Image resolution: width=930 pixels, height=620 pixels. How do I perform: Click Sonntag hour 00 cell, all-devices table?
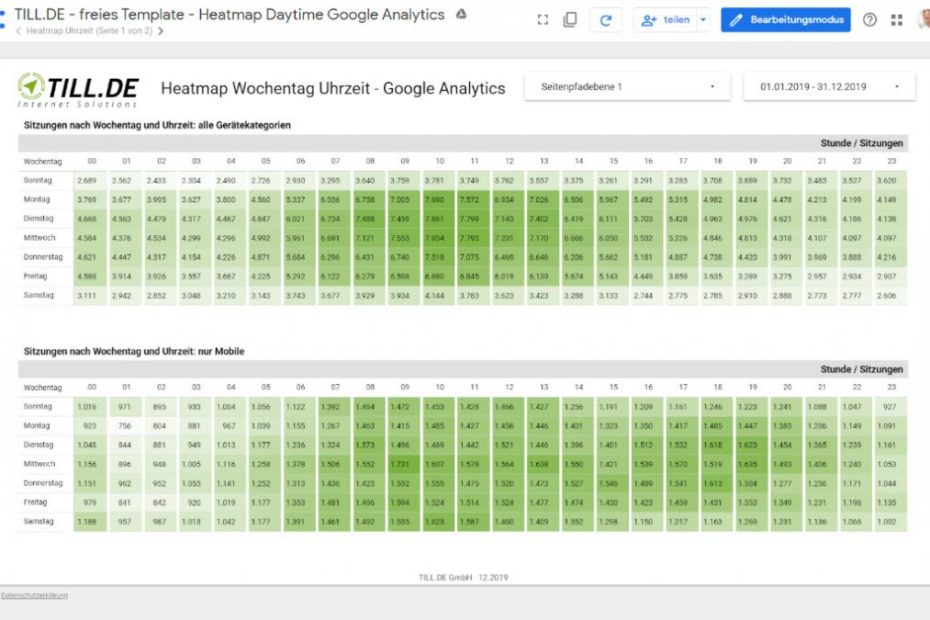[x=90, y=180]
